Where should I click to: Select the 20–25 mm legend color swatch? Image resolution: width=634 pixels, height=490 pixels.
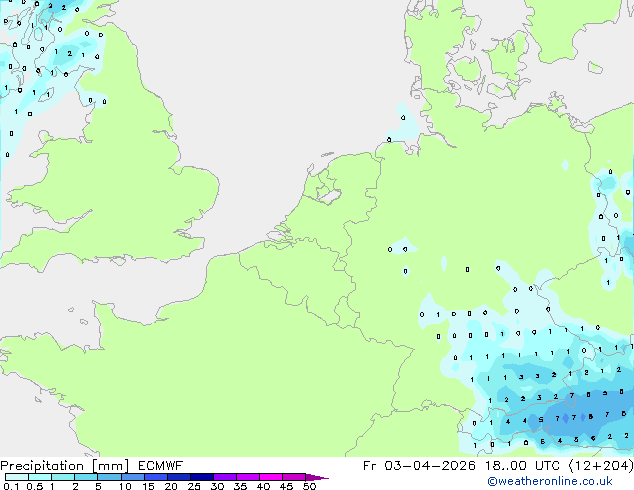coord(178,477)
